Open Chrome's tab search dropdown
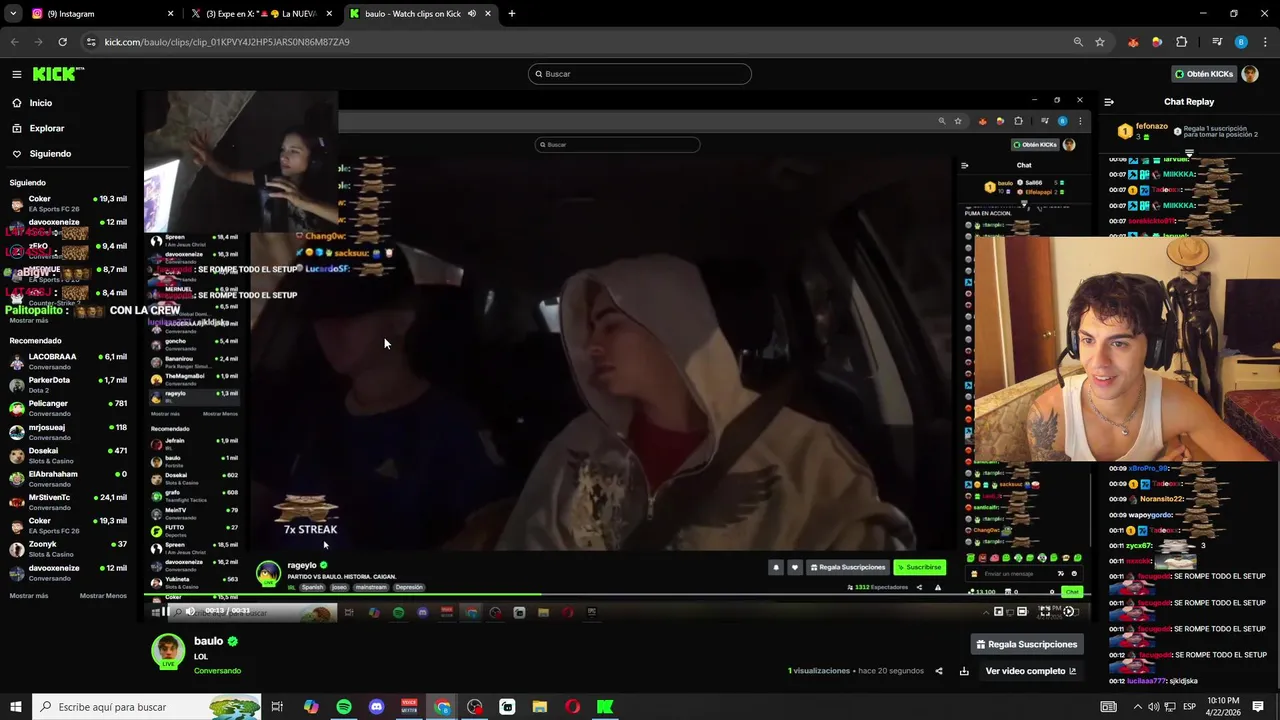 click(x=13, y=14)
